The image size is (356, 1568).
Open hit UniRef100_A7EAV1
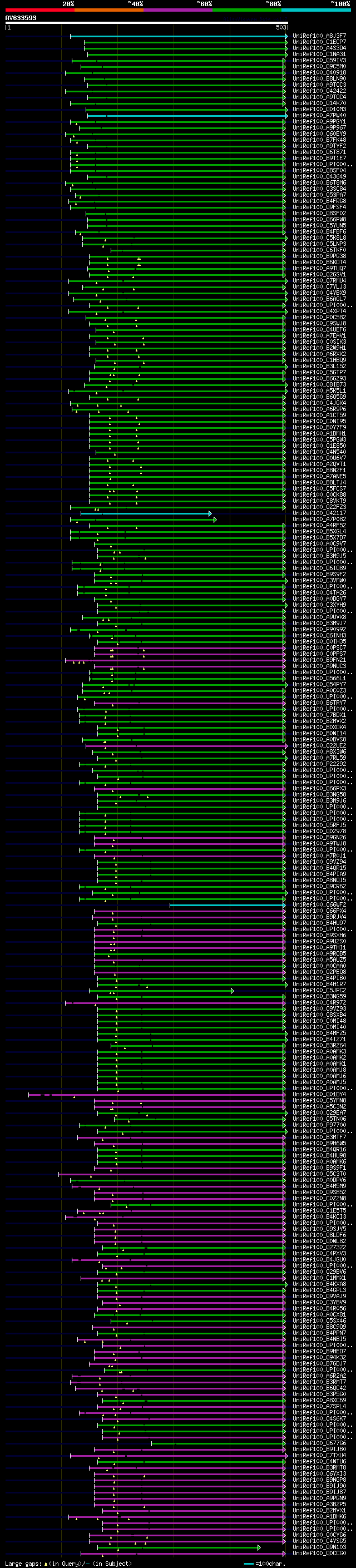(319, 336)
